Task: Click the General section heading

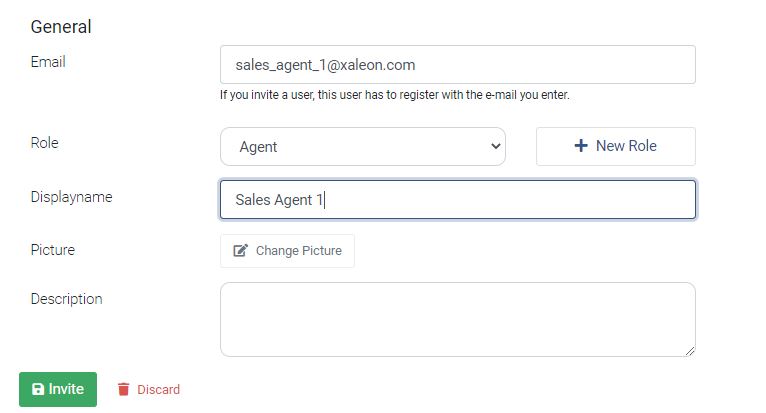Action: [61, 26]
